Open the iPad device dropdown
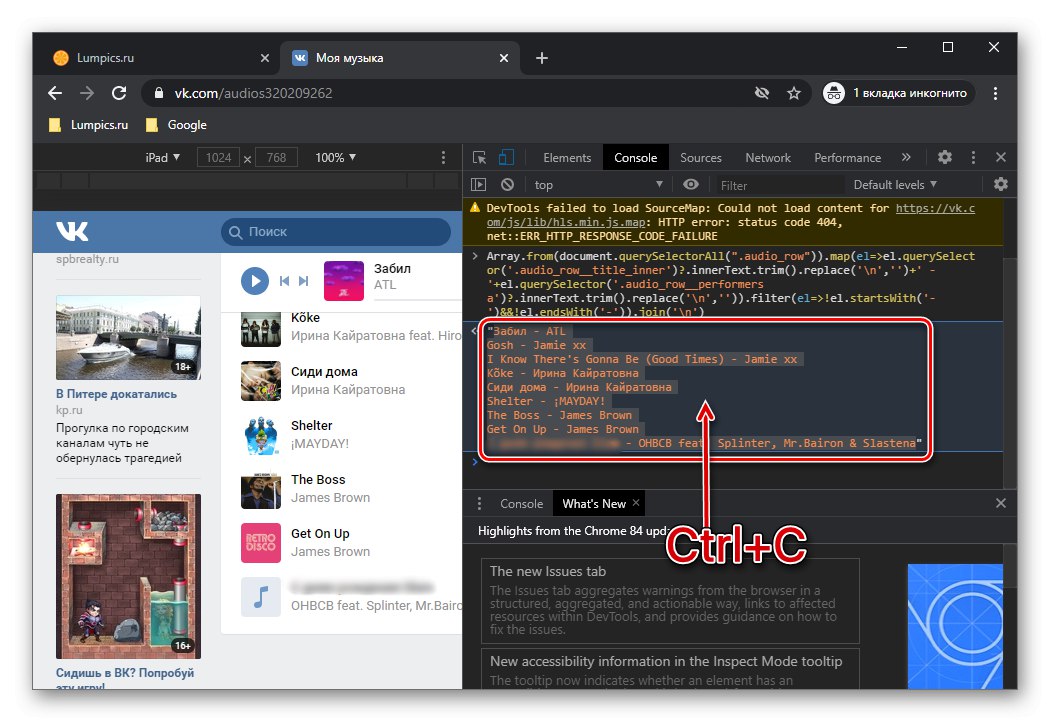 [x=162, y=157]
